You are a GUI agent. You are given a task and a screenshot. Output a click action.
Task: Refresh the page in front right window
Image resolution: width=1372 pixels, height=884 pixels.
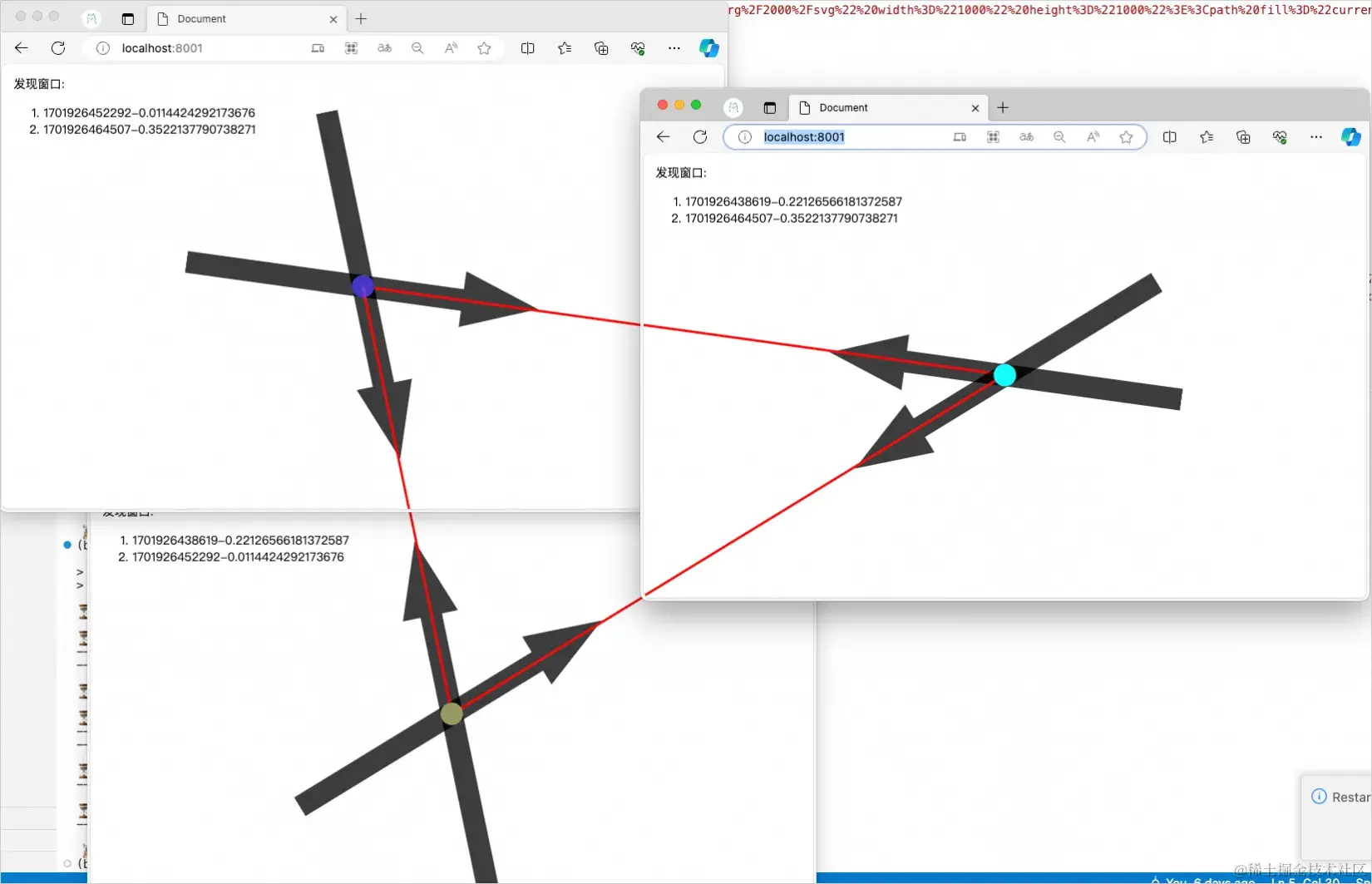pyautogui.click(x=700, y=137)
